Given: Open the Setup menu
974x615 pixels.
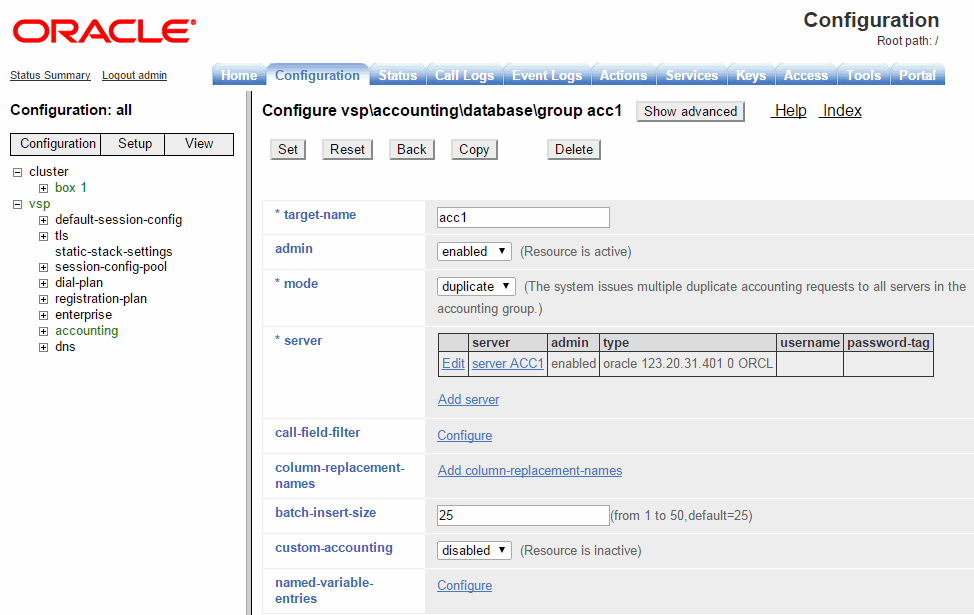Looking at the screenshot, I should (x=135, y=144).
